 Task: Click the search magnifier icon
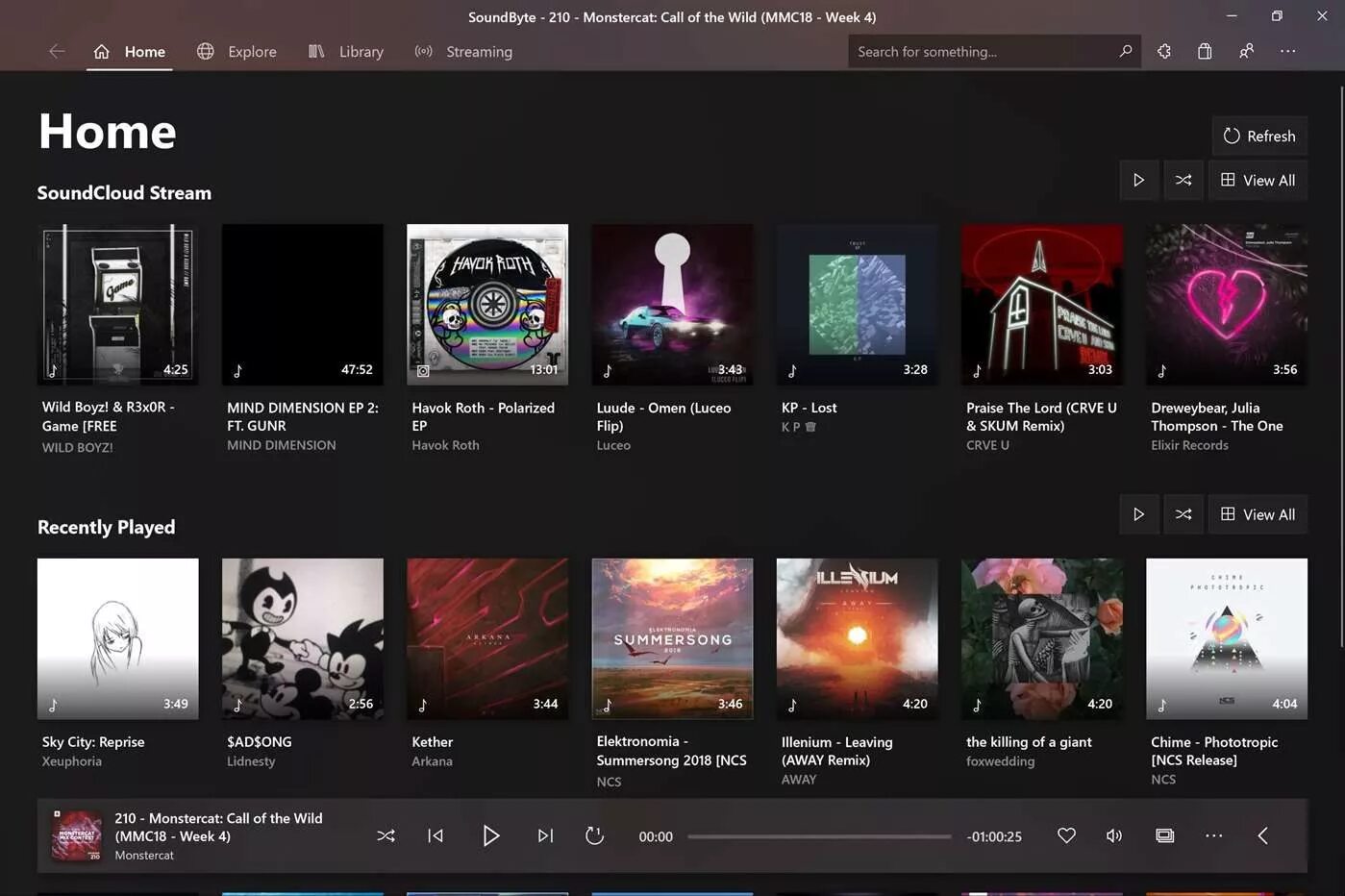pos(1126,51)
